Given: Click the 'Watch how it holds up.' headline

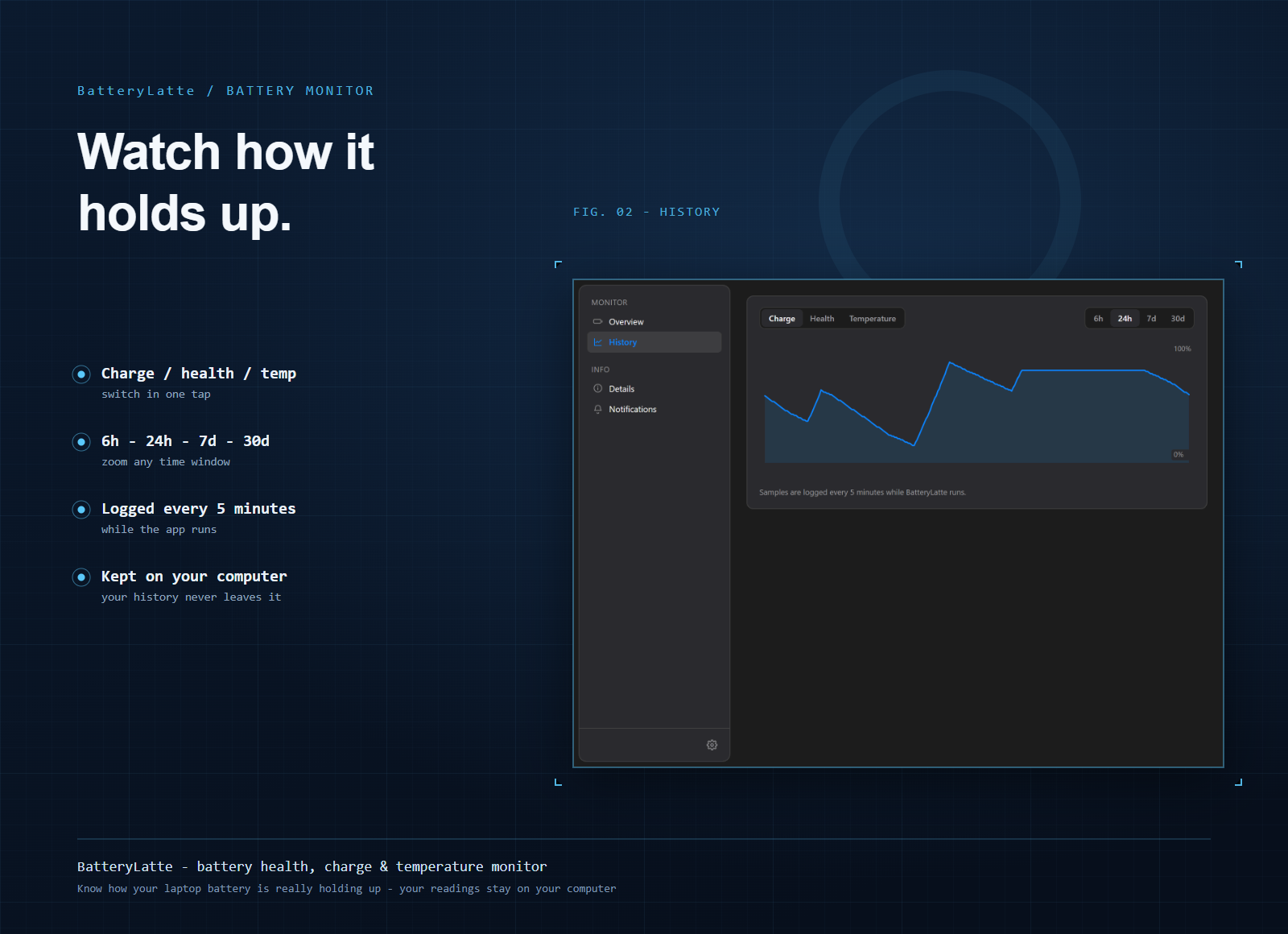Looking at the screenshot, I should 226,183.
